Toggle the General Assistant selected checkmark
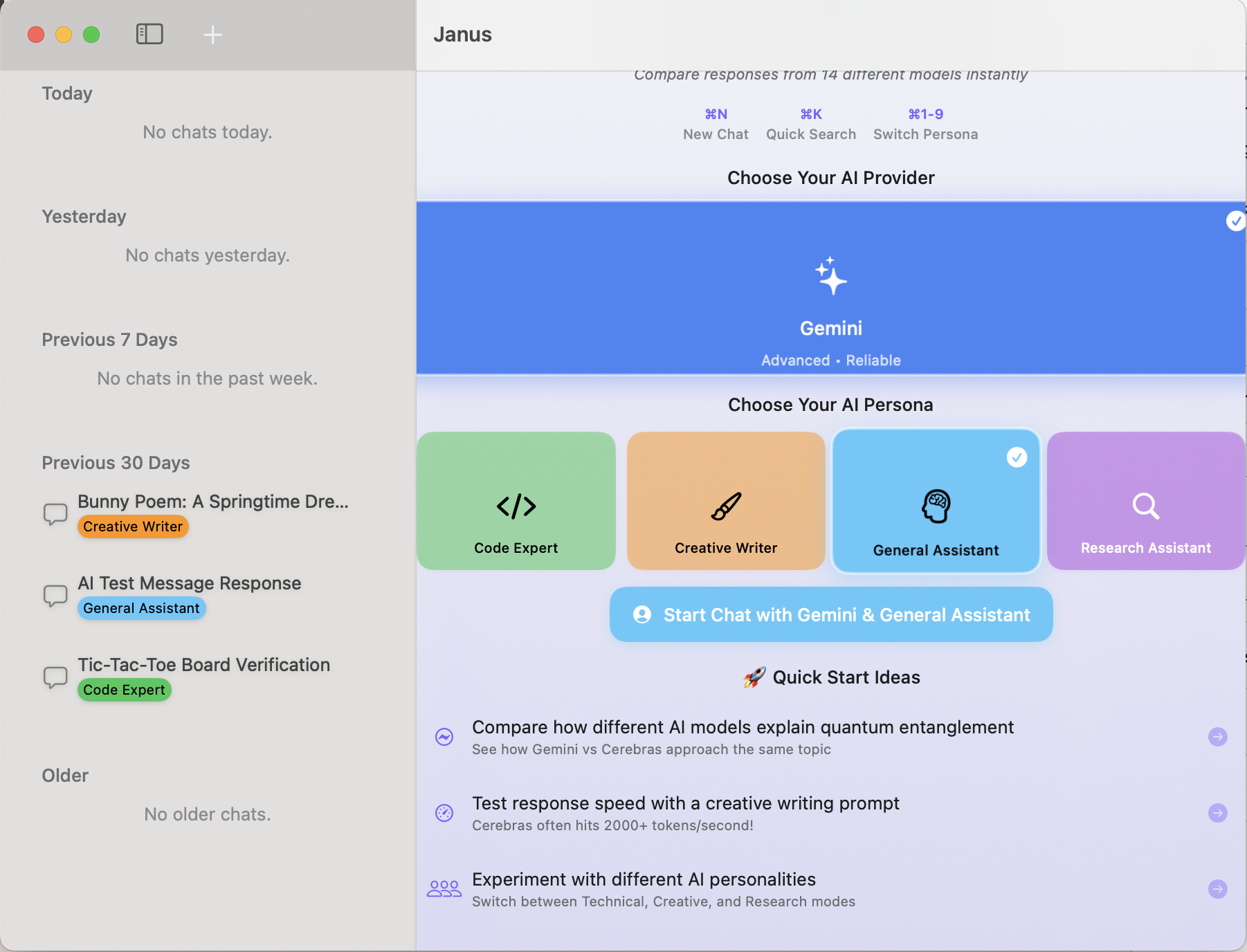 tap(1017, 457)
